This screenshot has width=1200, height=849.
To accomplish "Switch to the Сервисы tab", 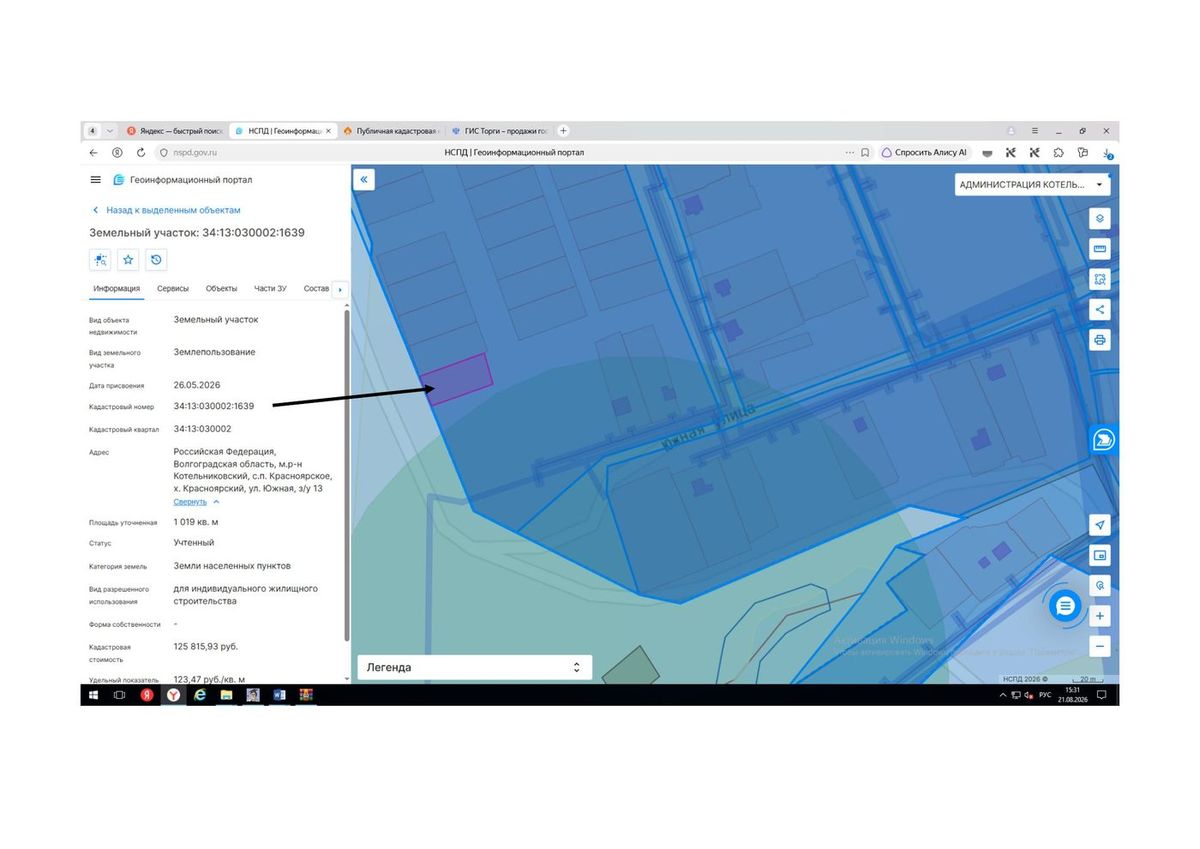I will 173,289.
